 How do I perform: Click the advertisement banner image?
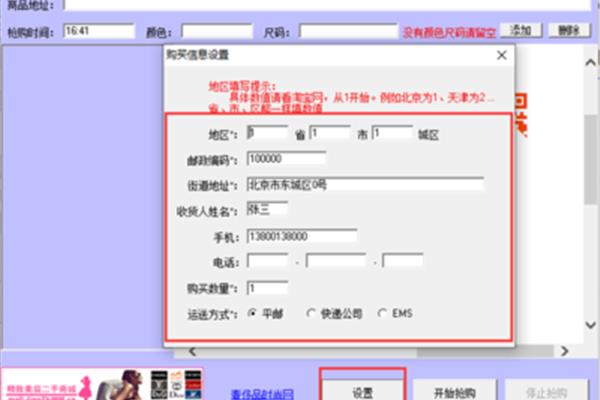pyautogui.click(x=103, y=384)
